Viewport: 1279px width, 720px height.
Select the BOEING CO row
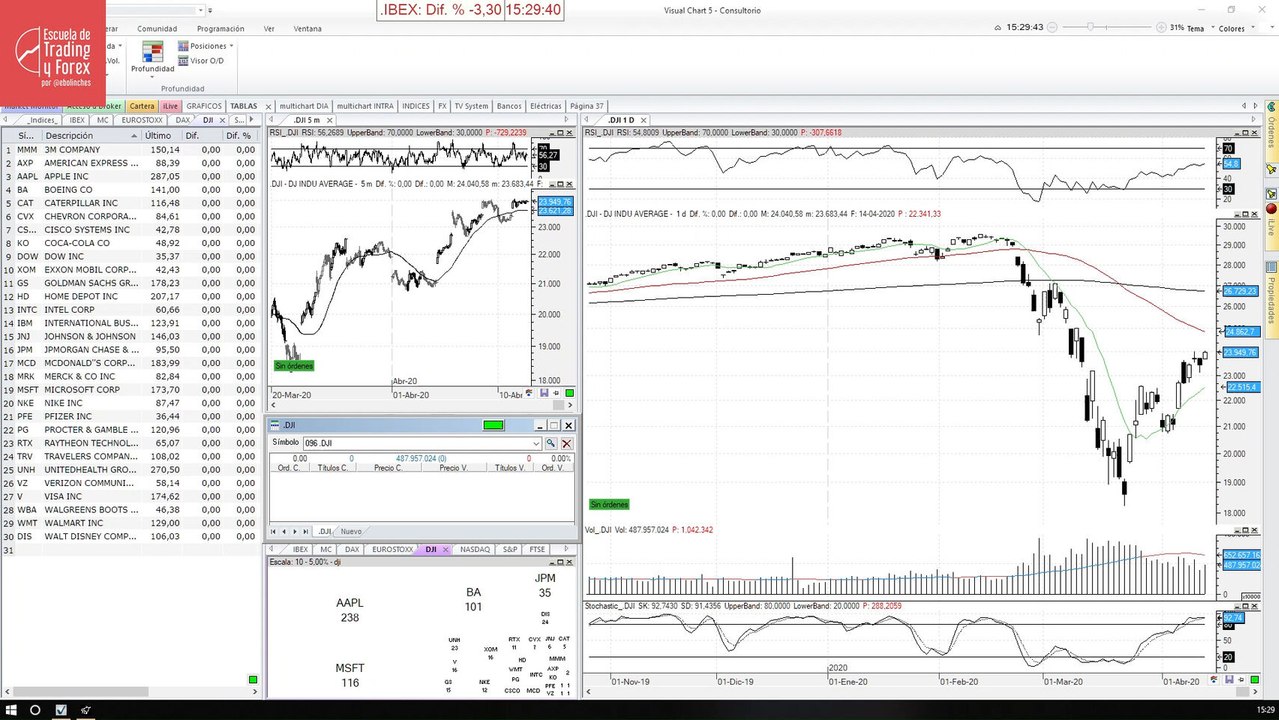tap(130, 190)
